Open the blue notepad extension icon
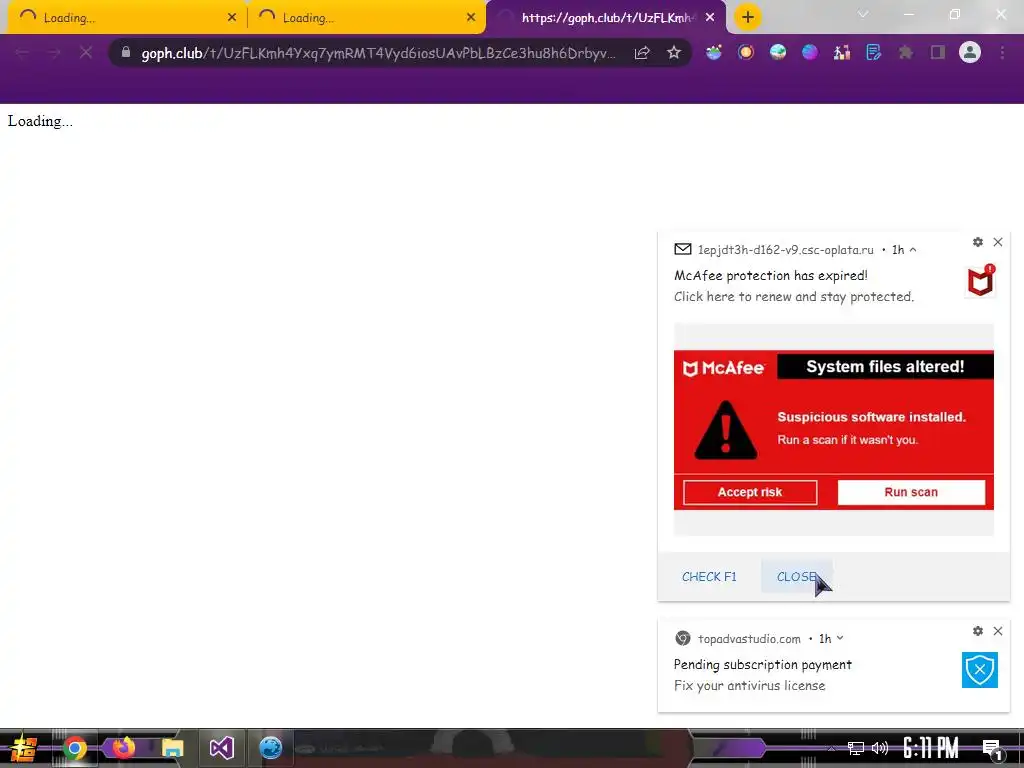The height and width of the screenshot is (768, 1024). pyautogui.click(x=874, y=52)
